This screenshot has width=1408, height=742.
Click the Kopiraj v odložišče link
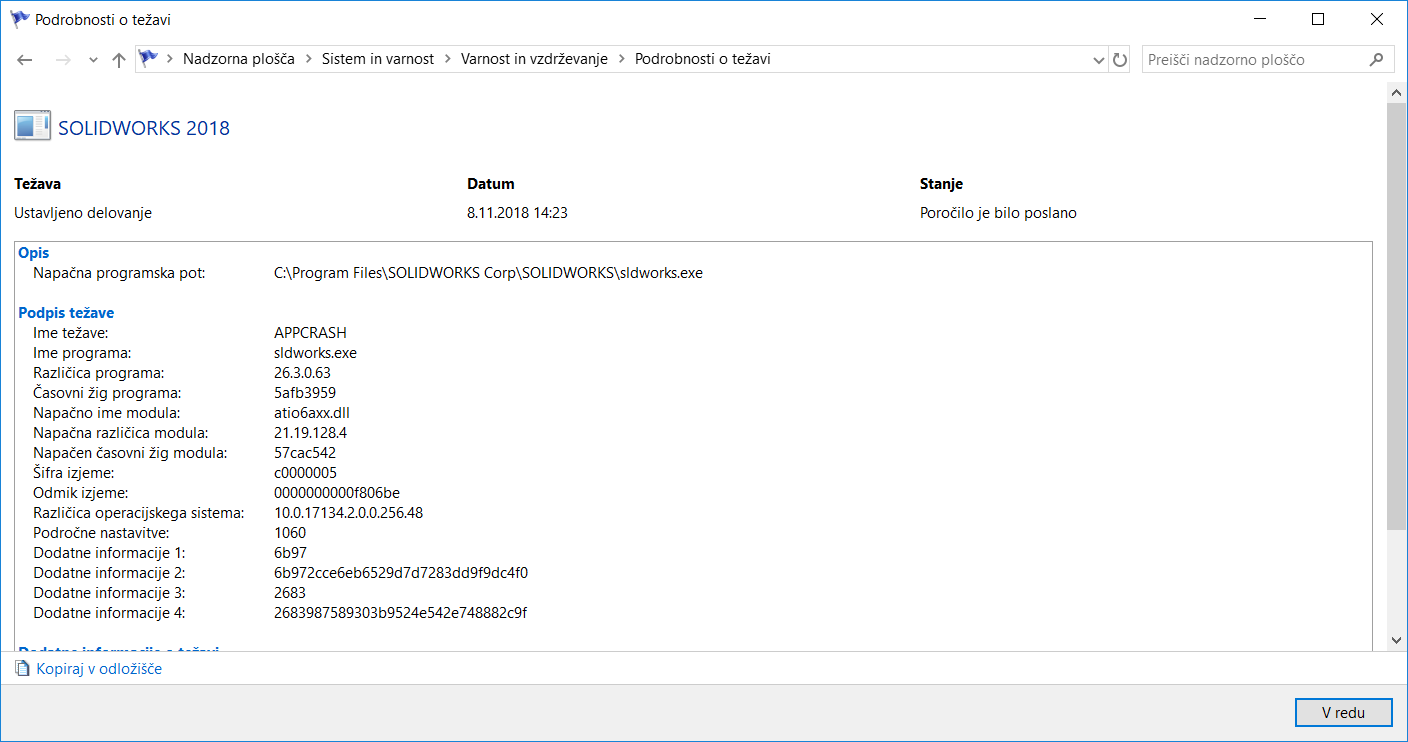(x=99, y=669)
